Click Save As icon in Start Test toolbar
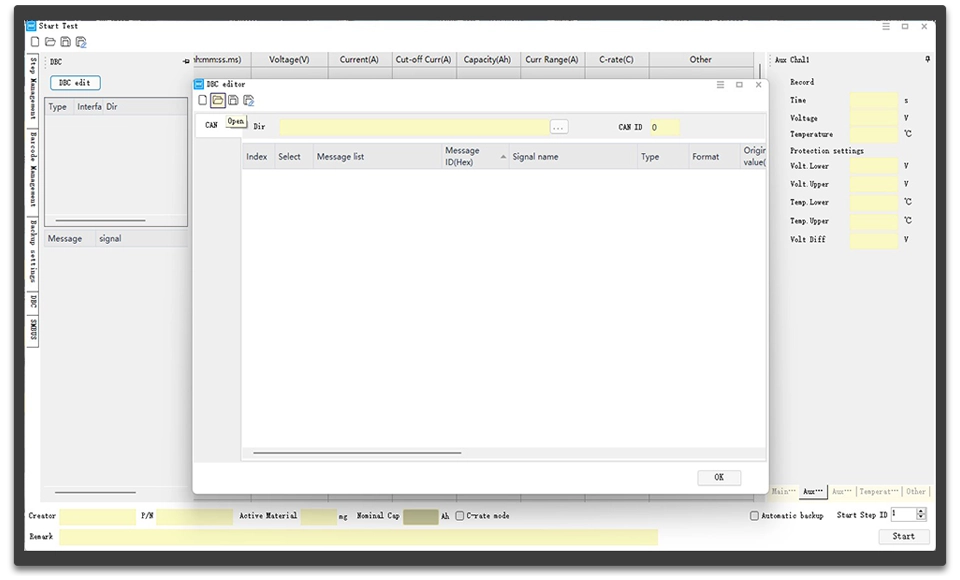 [x=81, y=42]
